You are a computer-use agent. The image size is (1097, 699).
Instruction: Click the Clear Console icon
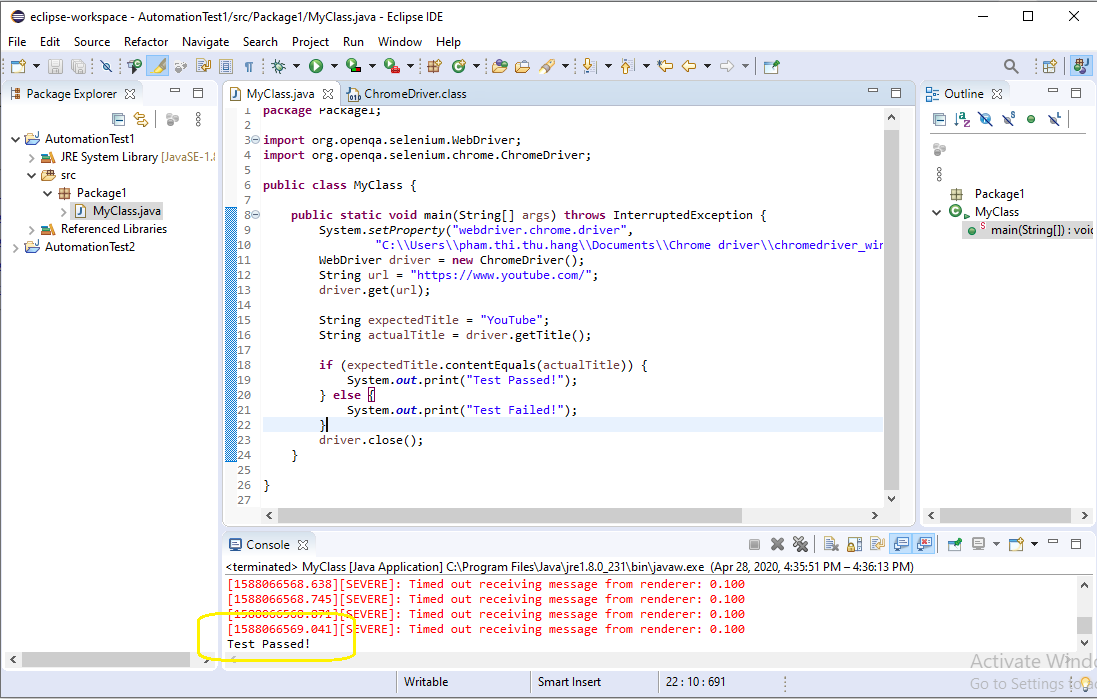coord(831,544)
